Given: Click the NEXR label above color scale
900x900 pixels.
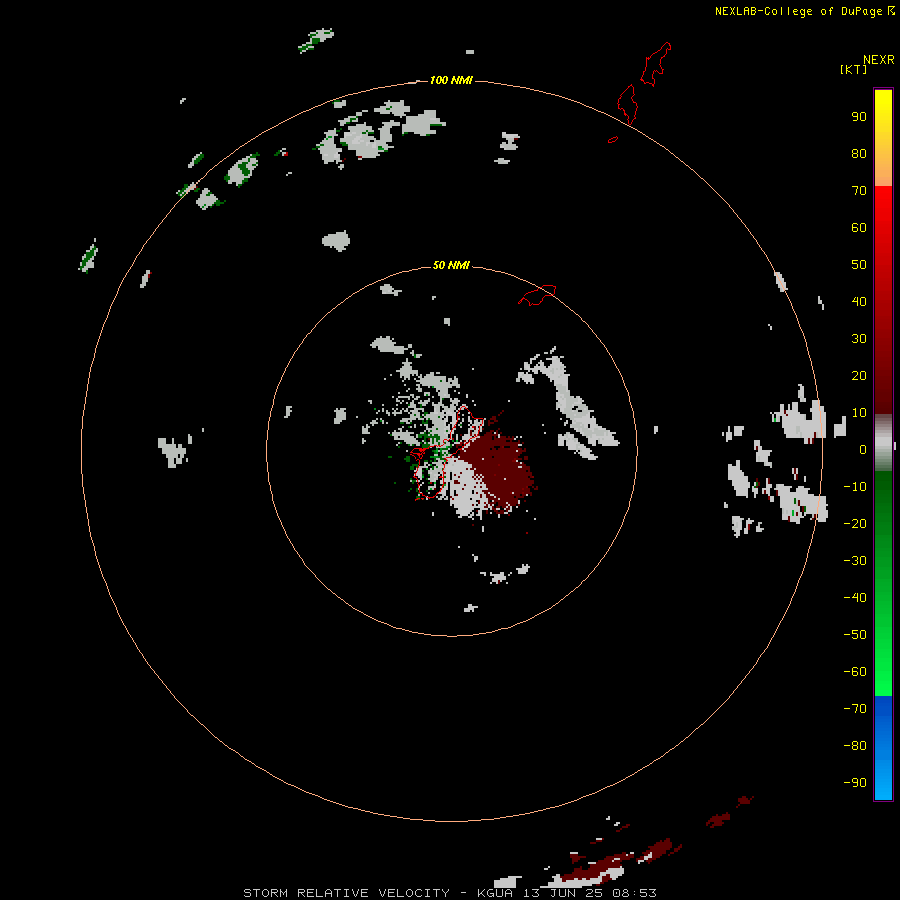Looking at the screenshot, I should coord(879,60).
